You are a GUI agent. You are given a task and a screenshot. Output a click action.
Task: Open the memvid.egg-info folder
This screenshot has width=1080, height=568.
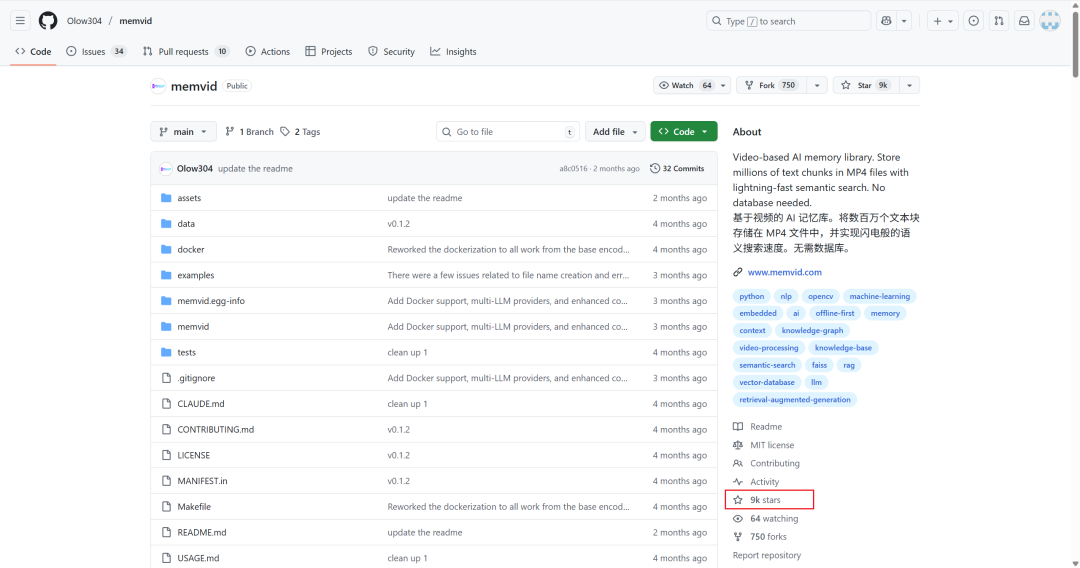(x=211, y=301)
